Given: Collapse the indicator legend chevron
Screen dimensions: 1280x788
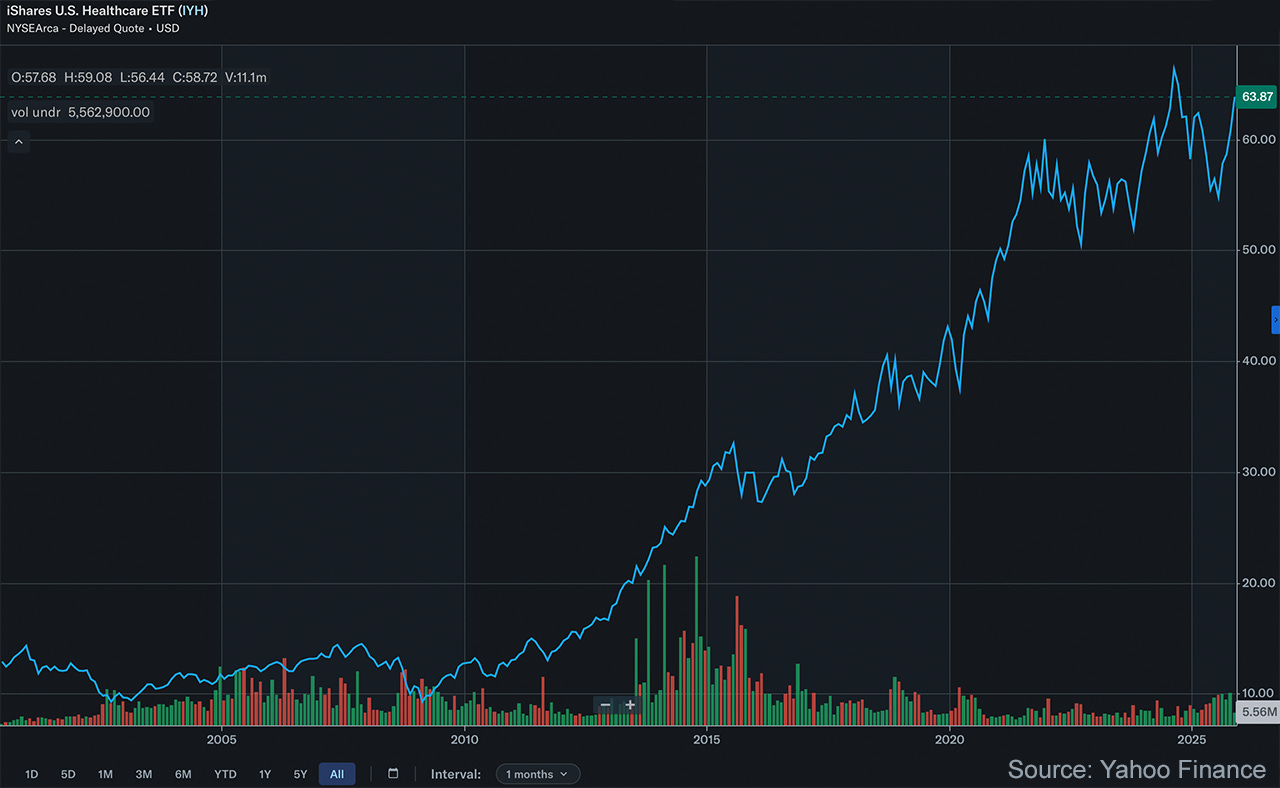Looking at the screenshot, I should (18, 142).
